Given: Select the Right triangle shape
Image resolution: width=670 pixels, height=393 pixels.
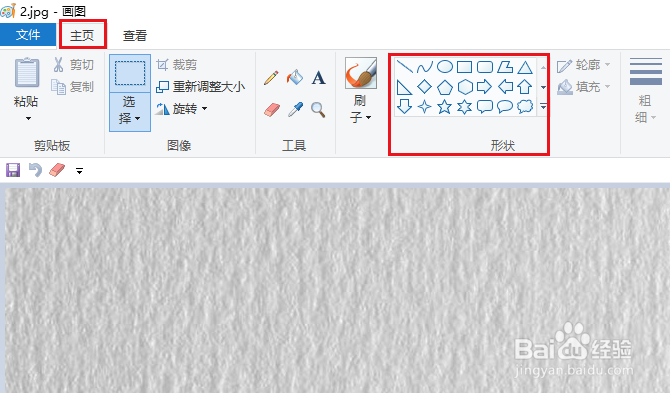Looking at the screenshot, I should tap(404, 87).
